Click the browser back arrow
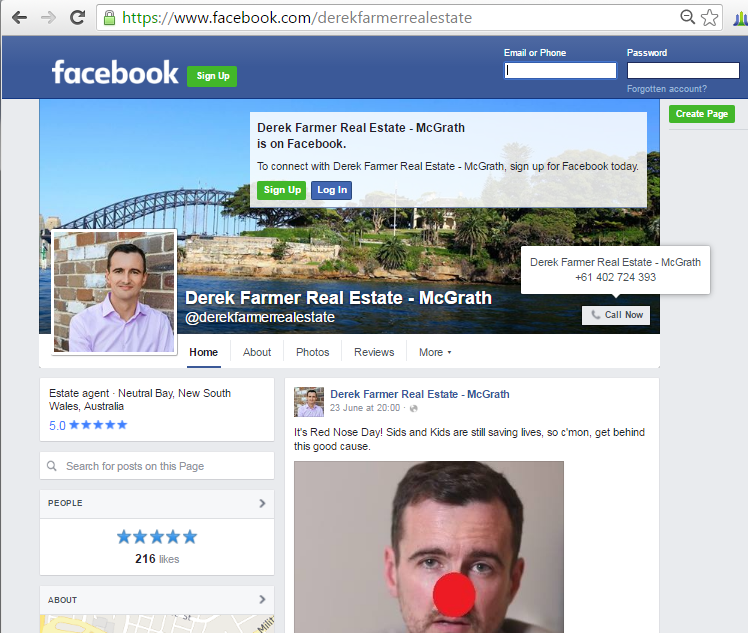Viewport: 748px width, 633px height. (x=19, y=18)
